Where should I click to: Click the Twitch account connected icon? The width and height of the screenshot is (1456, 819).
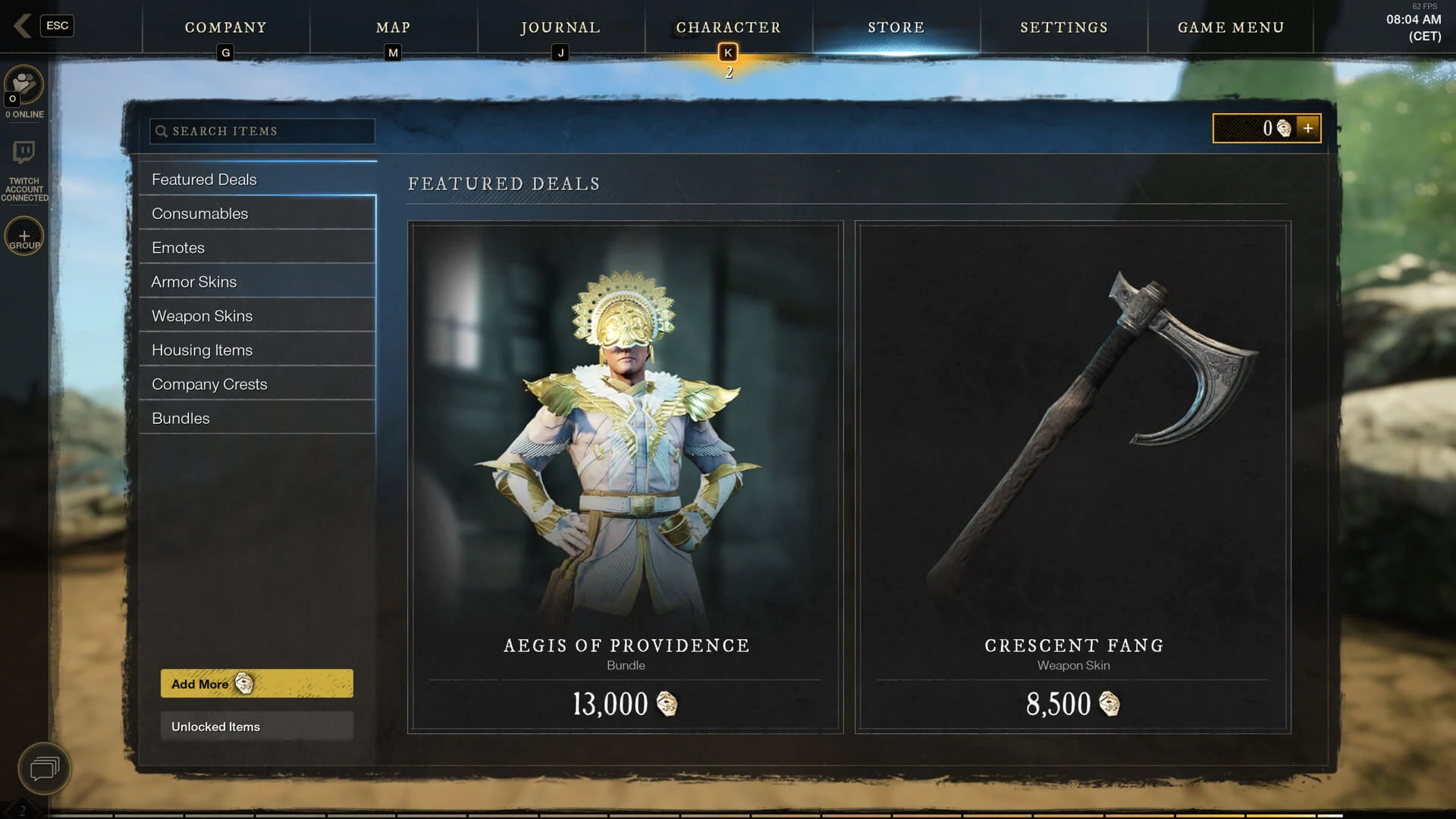pyautogui.click(x=24, y=153)
